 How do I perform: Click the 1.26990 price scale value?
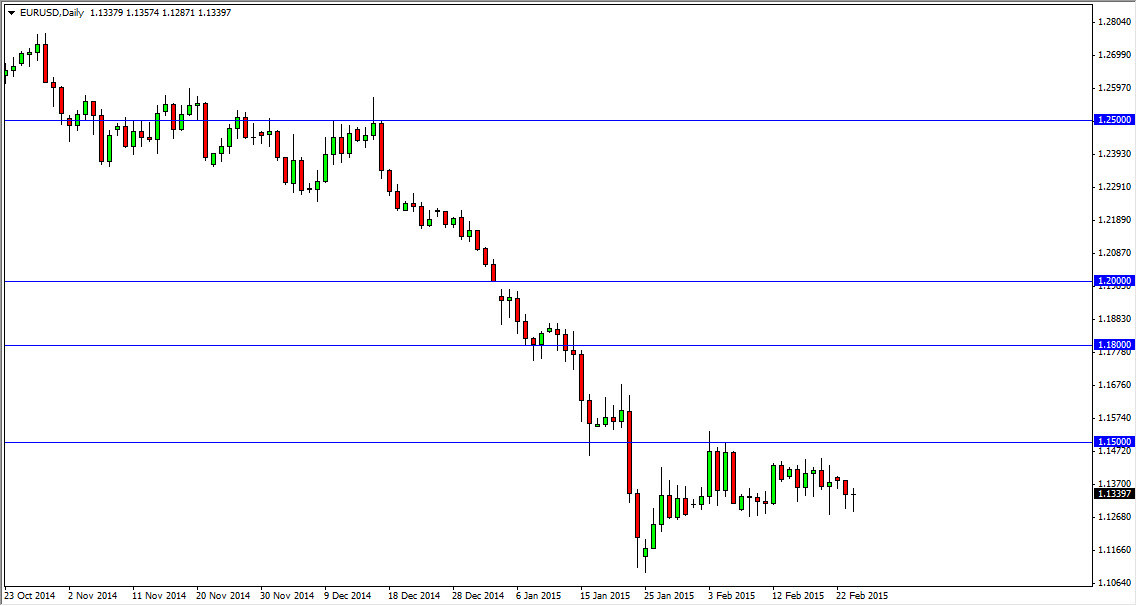pos(1115,55)
